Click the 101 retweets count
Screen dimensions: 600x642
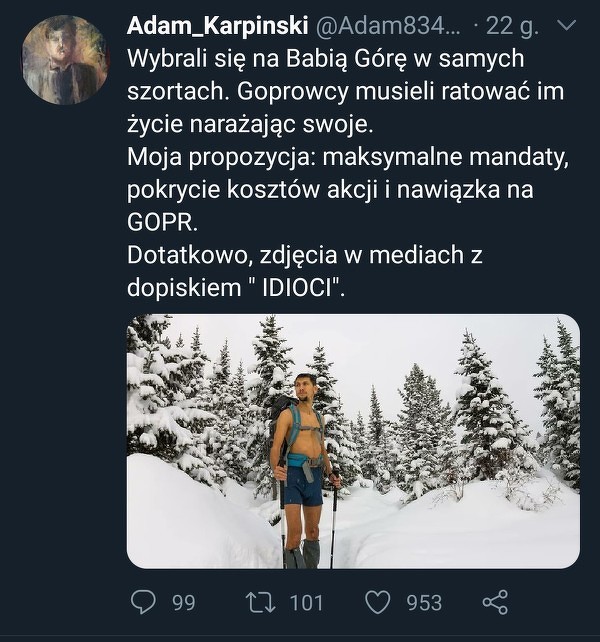point(306,602)
